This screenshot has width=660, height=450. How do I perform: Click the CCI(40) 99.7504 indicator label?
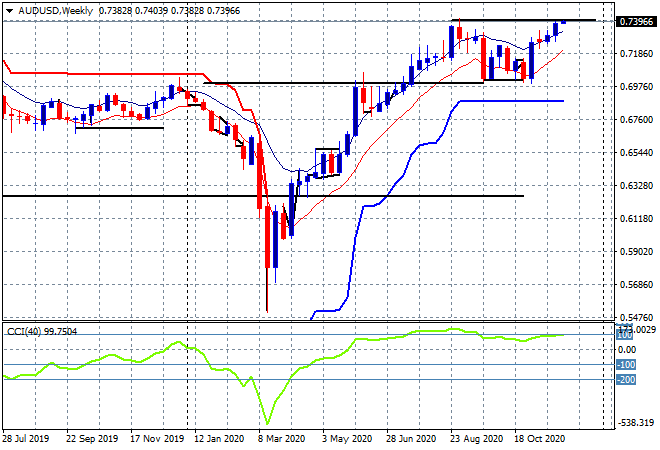[42, 332]
